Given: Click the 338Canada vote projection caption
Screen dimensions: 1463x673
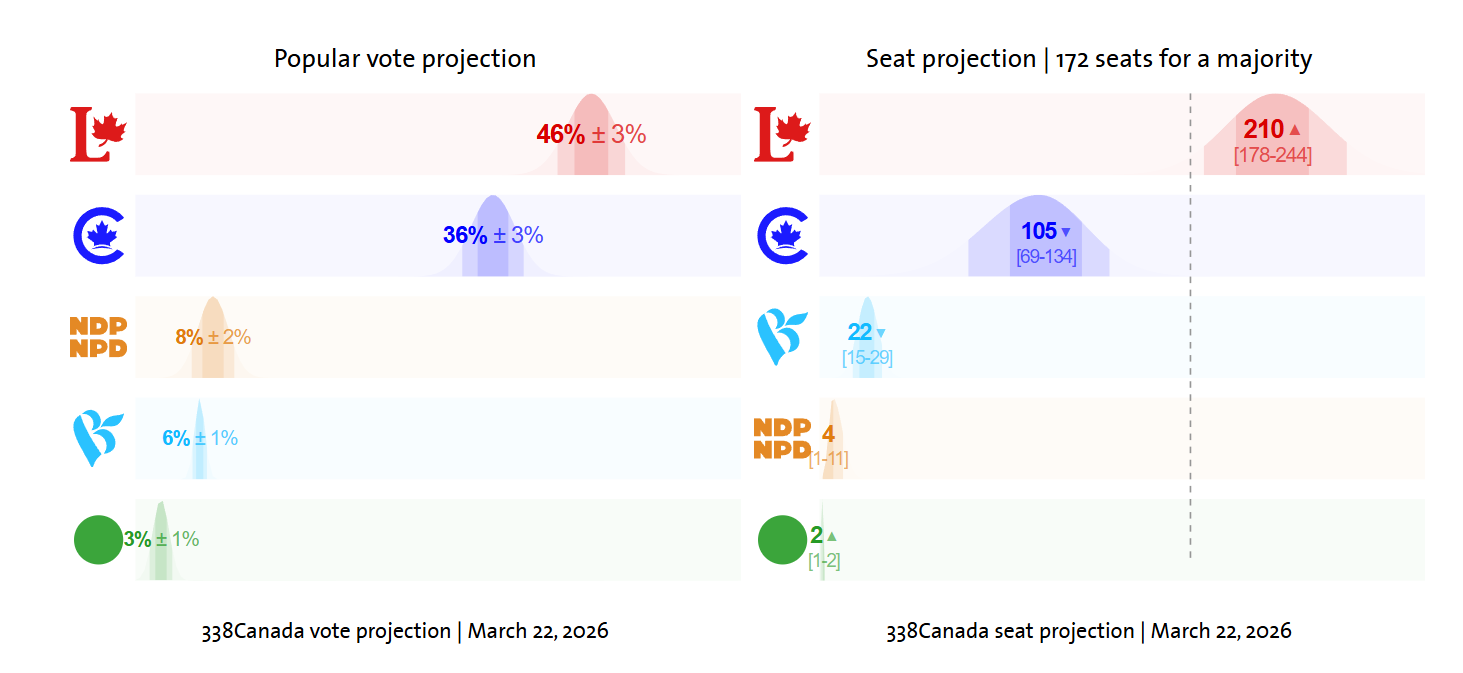Looking at the screenshot, I should pos(405,631).
